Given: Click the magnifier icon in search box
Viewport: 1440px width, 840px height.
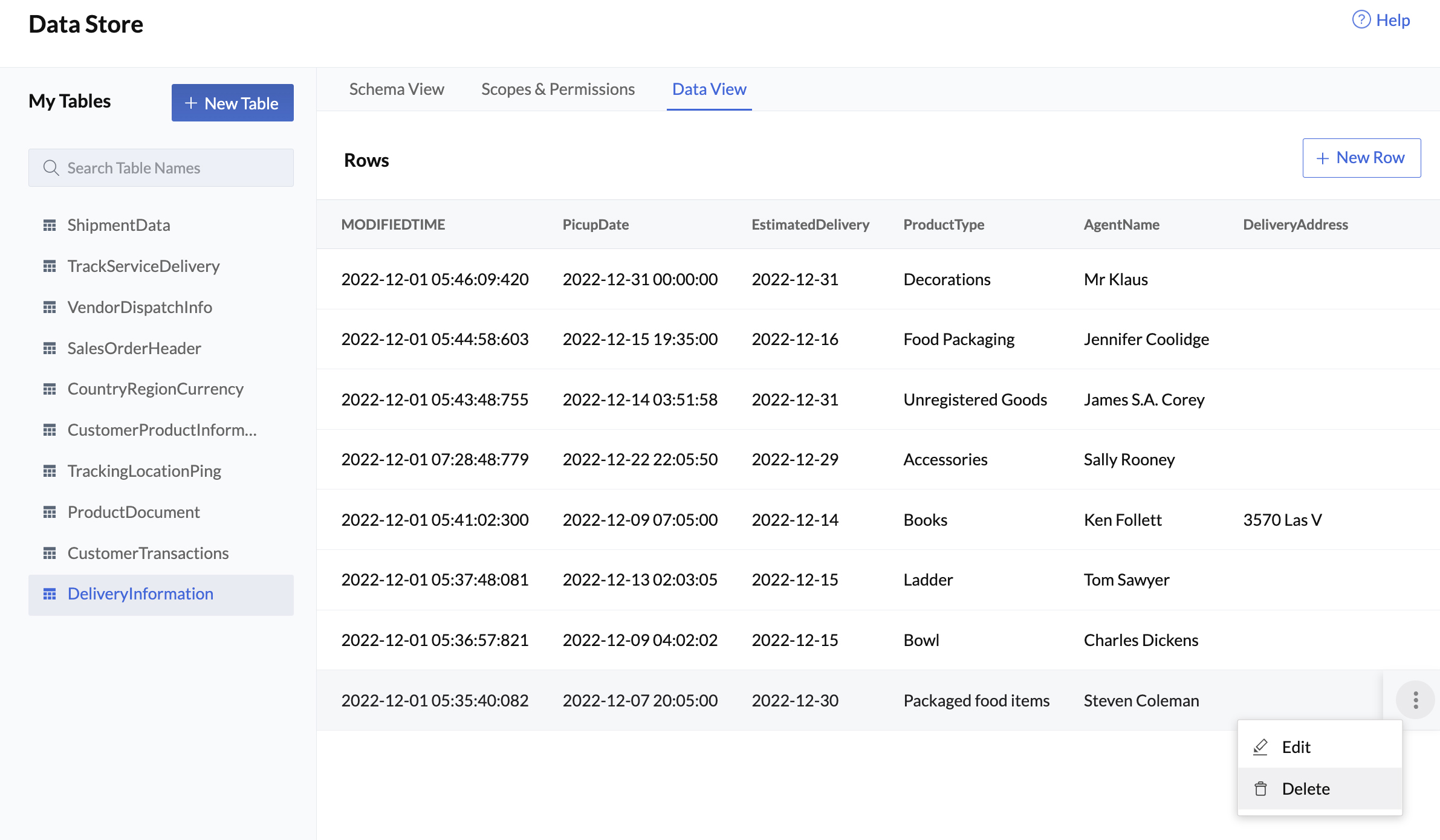Looking at the screenshot, I should 51,168.
